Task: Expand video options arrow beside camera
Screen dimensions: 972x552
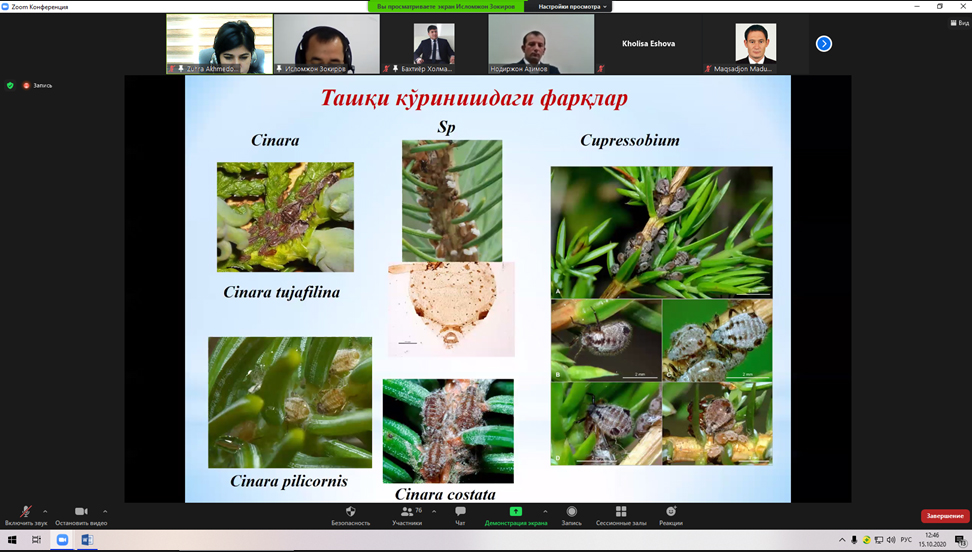Action: (x=105, y=511)
